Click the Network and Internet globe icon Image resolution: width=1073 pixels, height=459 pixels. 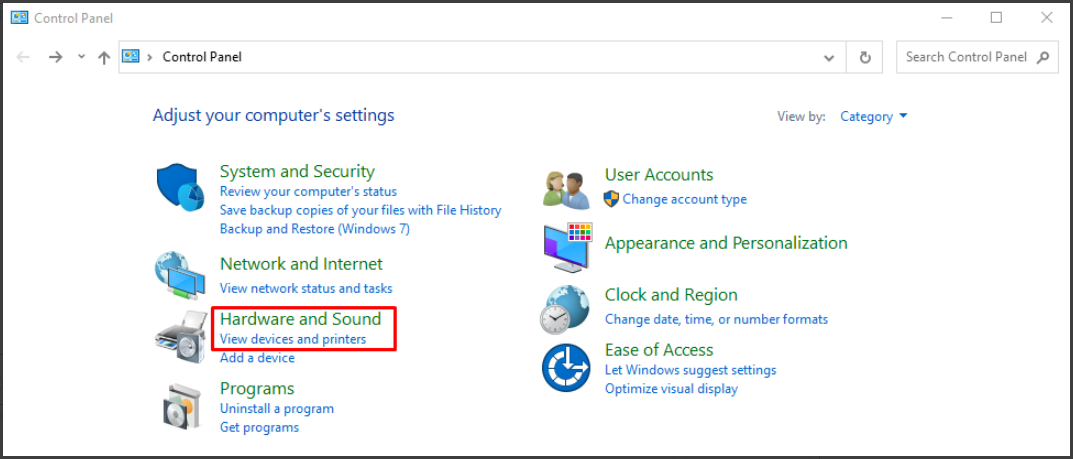(179, 275)
